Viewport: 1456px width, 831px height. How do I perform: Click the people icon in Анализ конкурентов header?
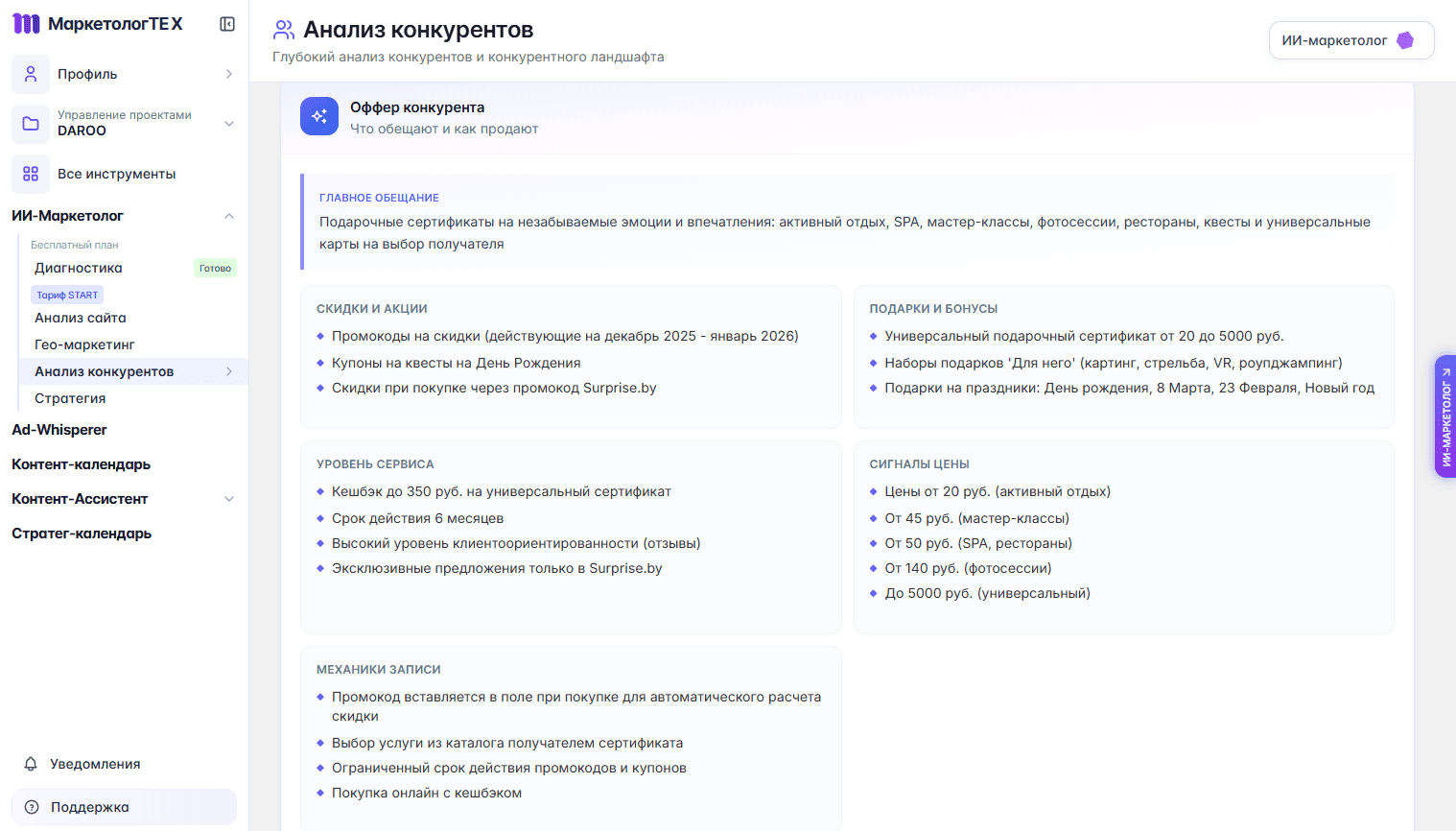tap(283, 30)
